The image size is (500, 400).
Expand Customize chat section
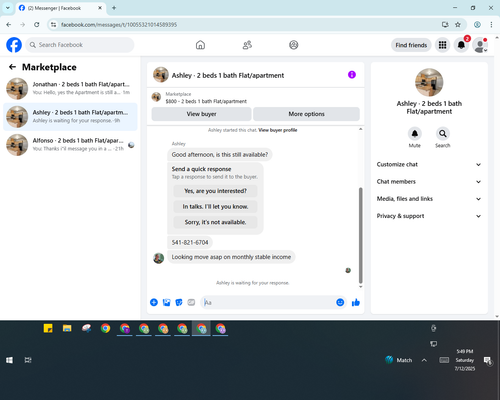(429, 164)
